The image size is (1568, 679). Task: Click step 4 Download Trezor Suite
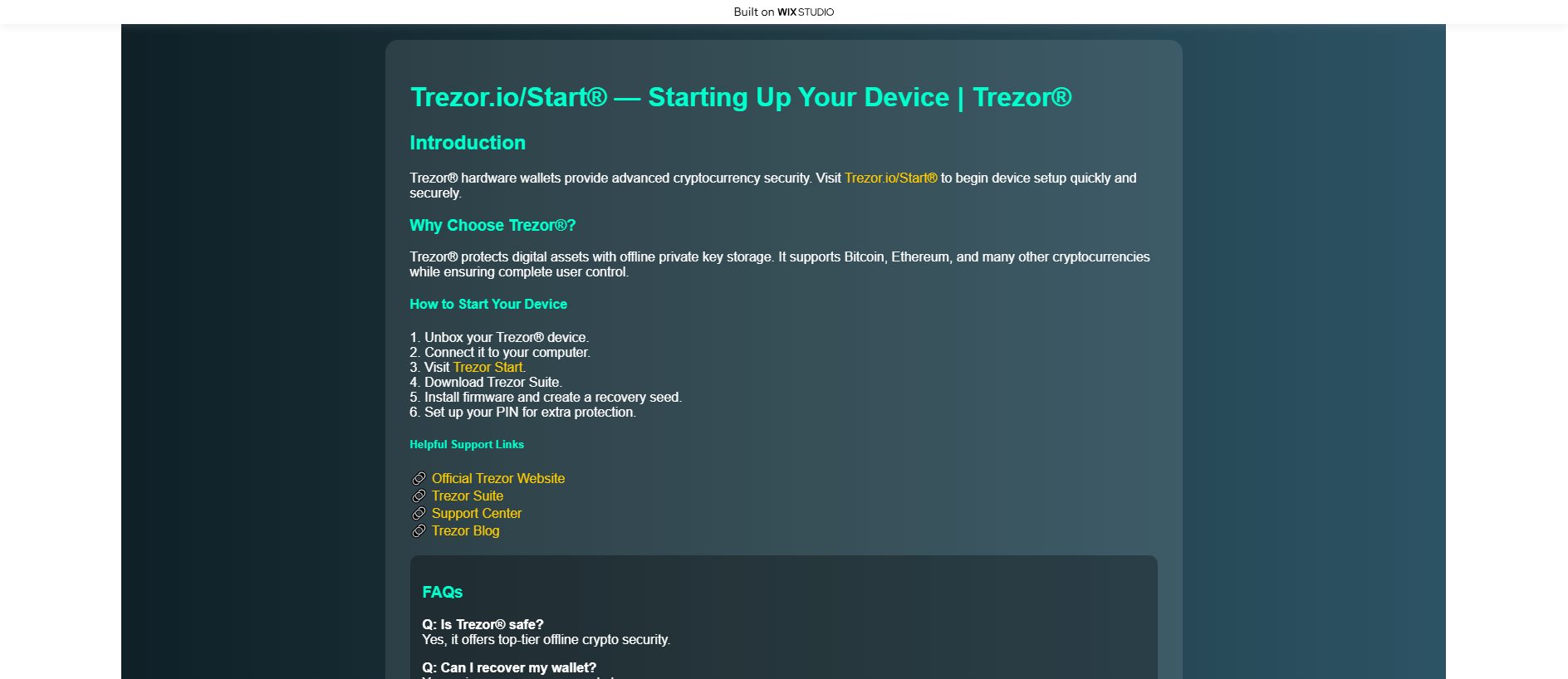pyautogui.click(x=486, y=382)
